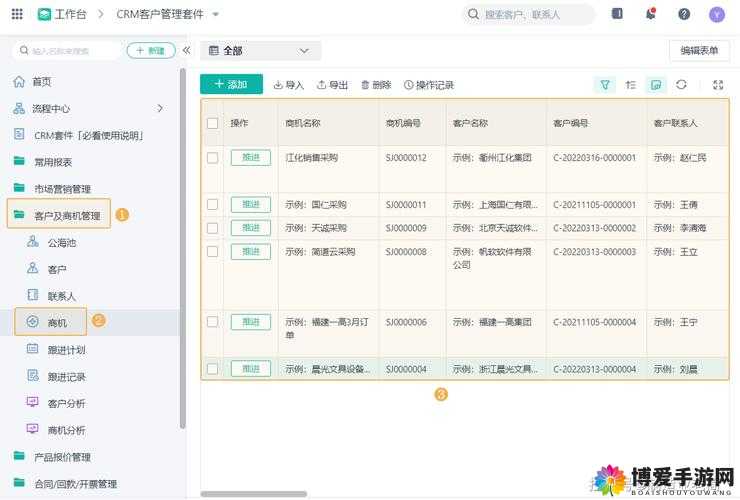Check the row SJ0000004 checkbox

[x=212, y=368]
